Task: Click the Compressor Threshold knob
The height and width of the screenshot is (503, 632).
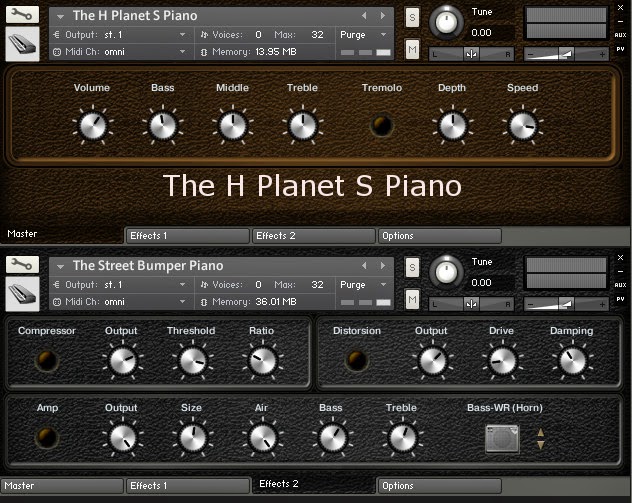Action: click(193, 360)
